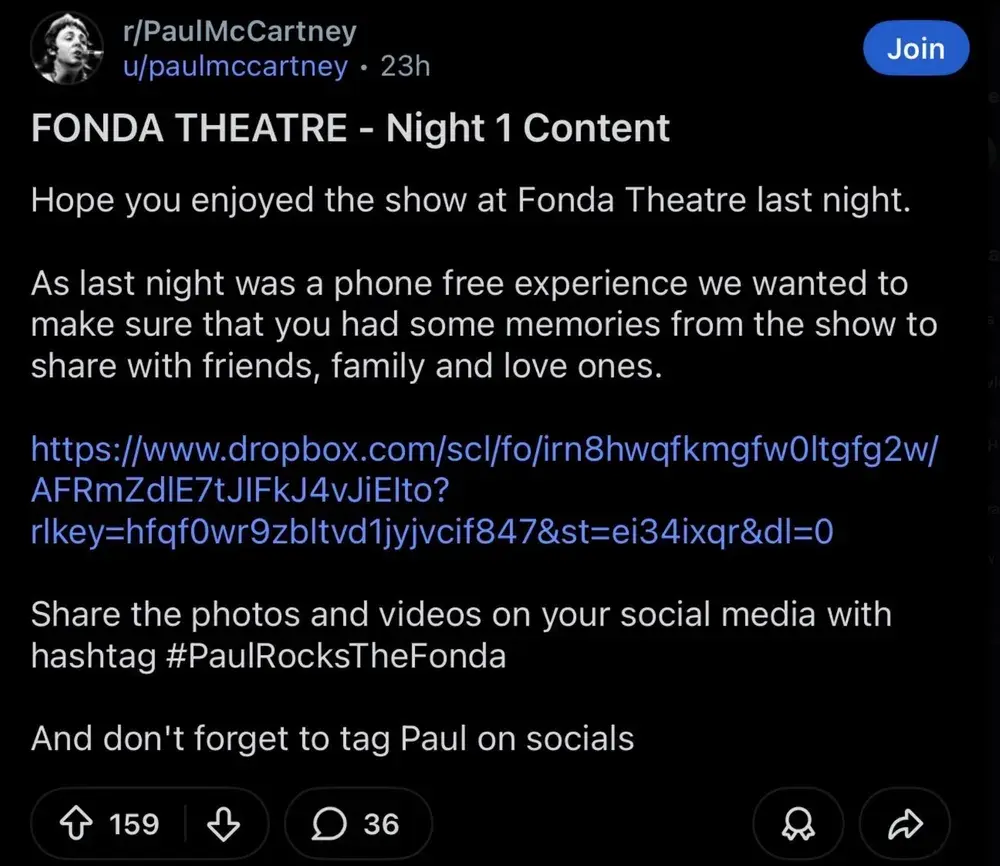Open the r/PaulMcCartney subreddit name link
The height and width of the screenshot is (866, 1000).
point(238,31)
